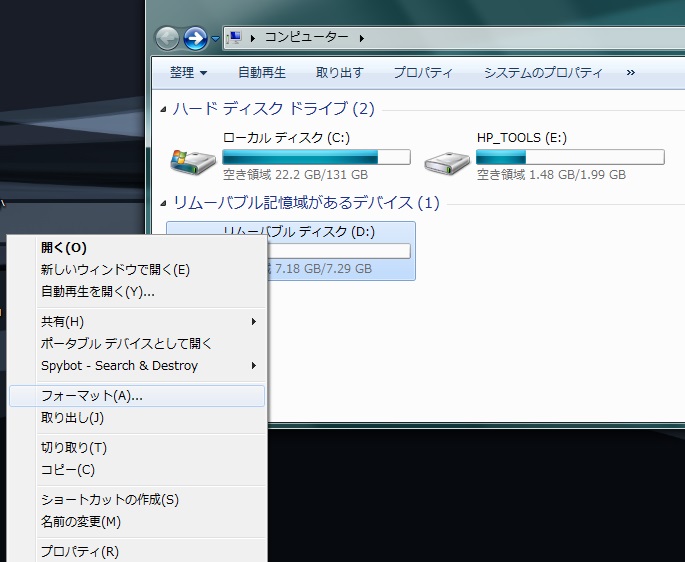Click the HP_TOOLS (E:) label

point(522,138)
